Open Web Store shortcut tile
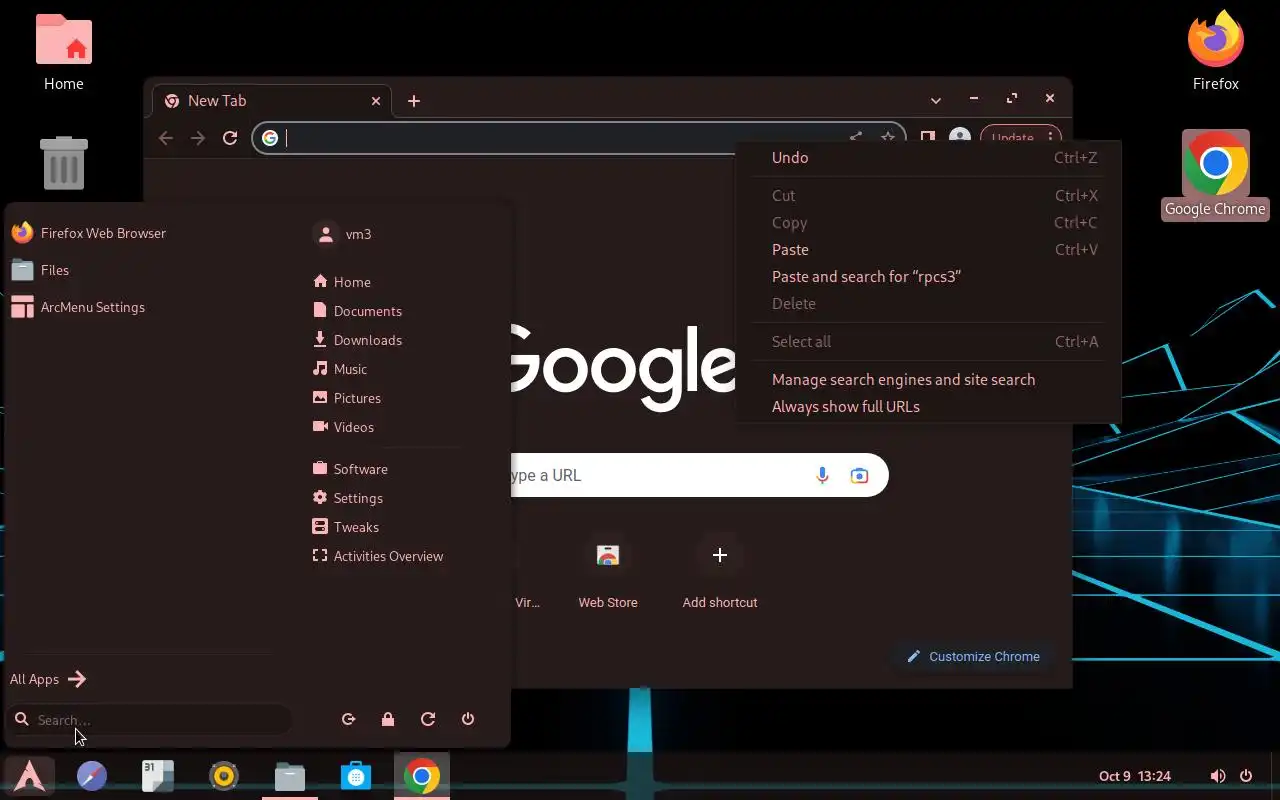Image resolution: width=1280 pixels, height=800 pixels. pos(608,574)
